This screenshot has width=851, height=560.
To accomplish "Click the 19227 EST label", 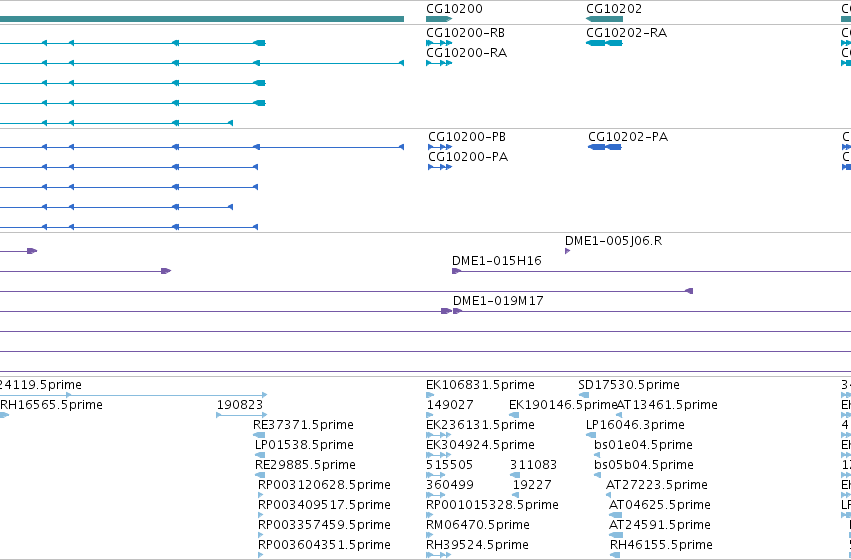I will 532,485.
